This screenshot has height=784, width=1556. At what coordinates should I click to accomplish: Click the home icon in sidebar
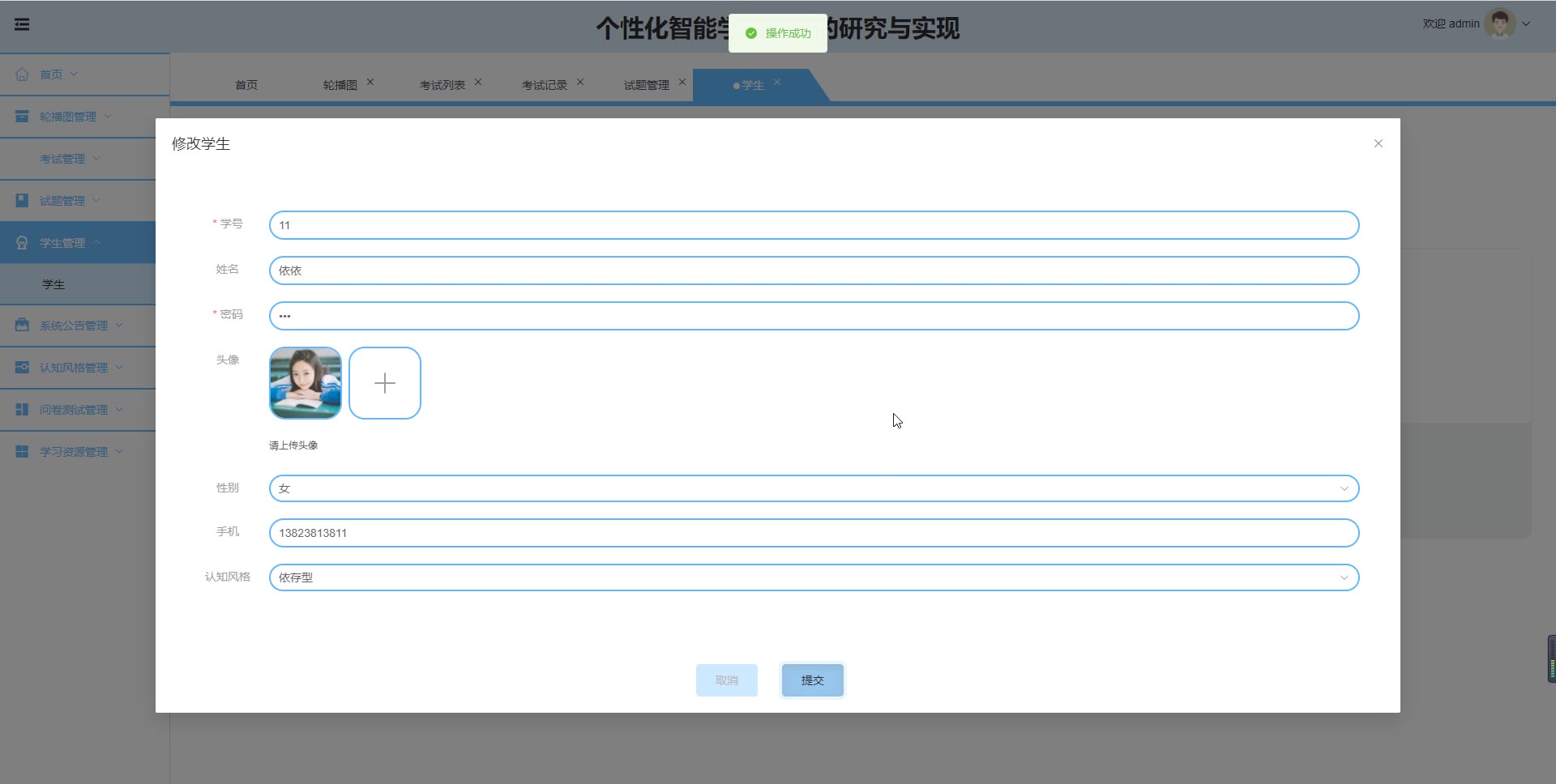pyautogui.click(x=22, y=74)
